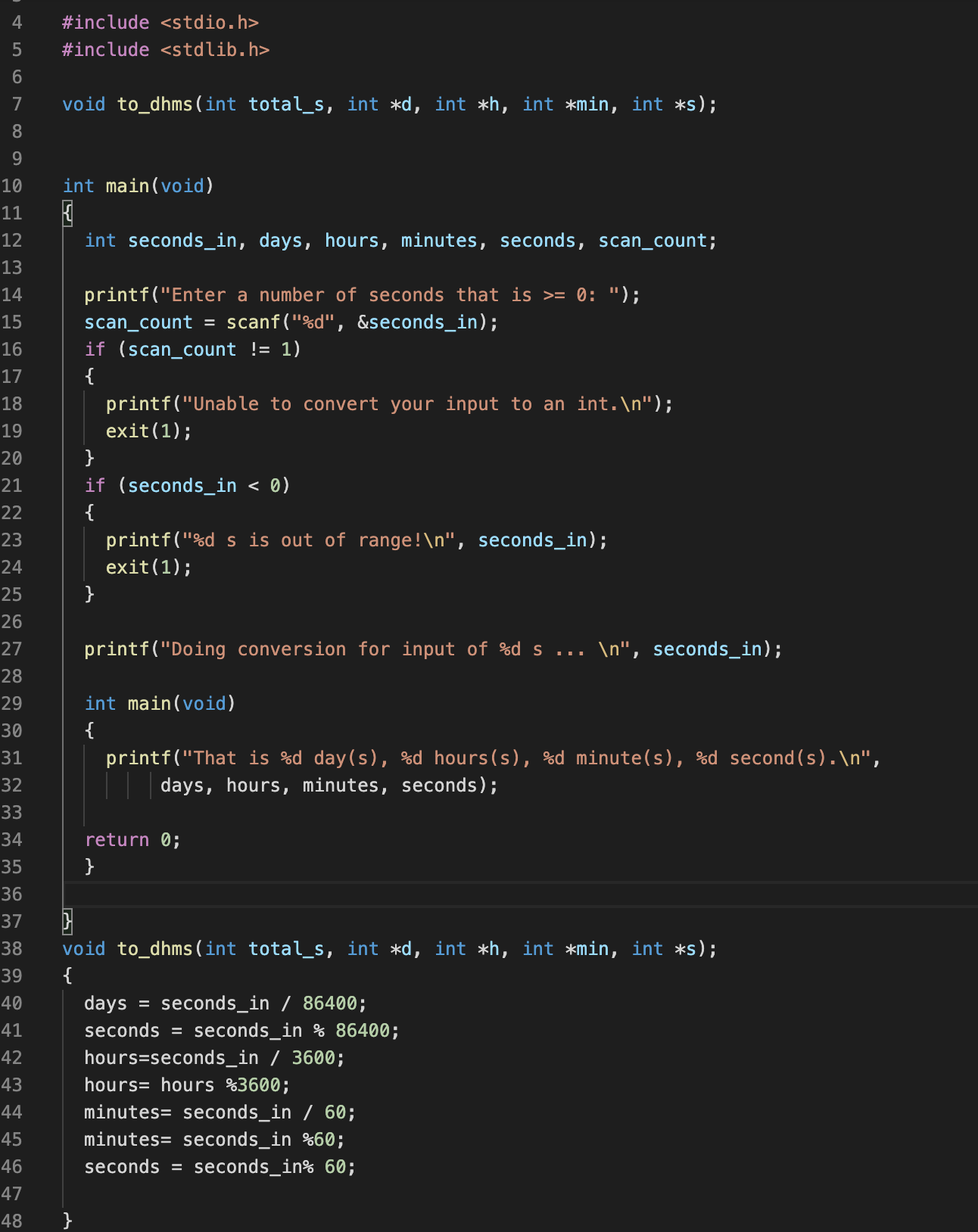978x1232 pixels.
Task: Select line number 4 in the gutter
Action: [x=17, y=23]
